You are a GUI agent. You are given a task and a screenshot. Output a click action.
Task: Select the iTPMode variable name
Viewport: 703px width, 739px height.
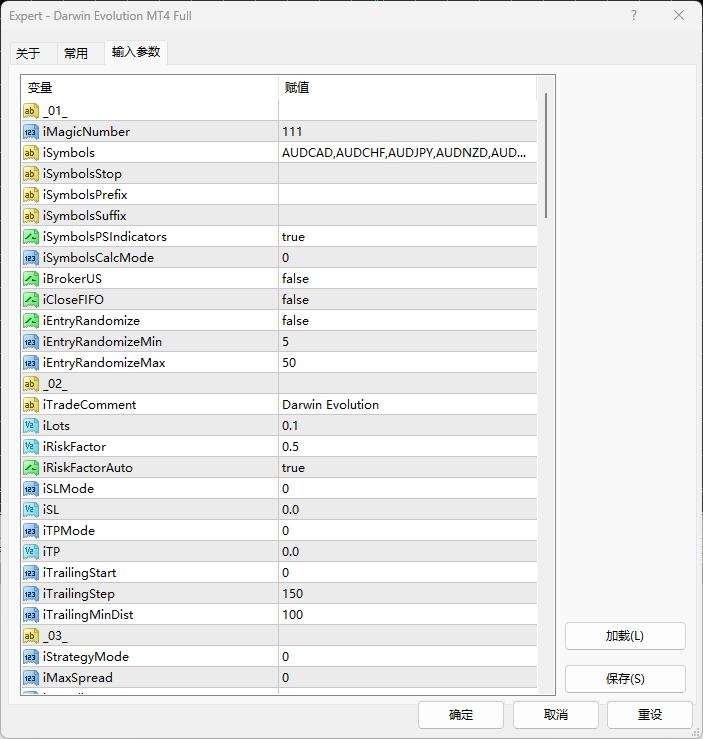click(x=69, y=531)
